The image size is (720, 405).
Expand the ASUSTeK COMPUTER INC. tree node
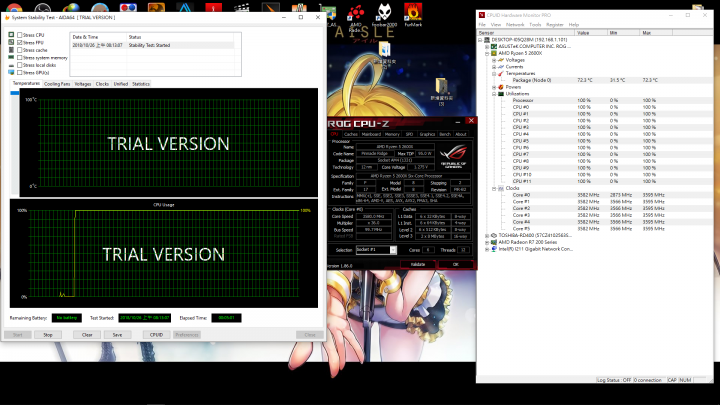[487, 46]
